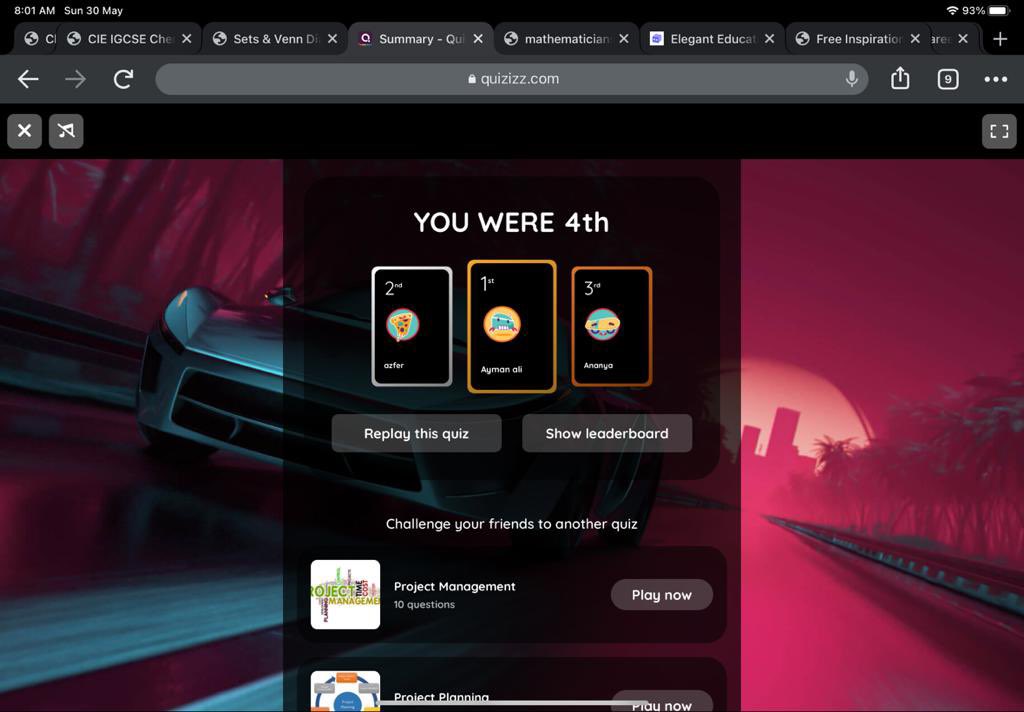Select azfer's 2nd place card

point(412,326)
